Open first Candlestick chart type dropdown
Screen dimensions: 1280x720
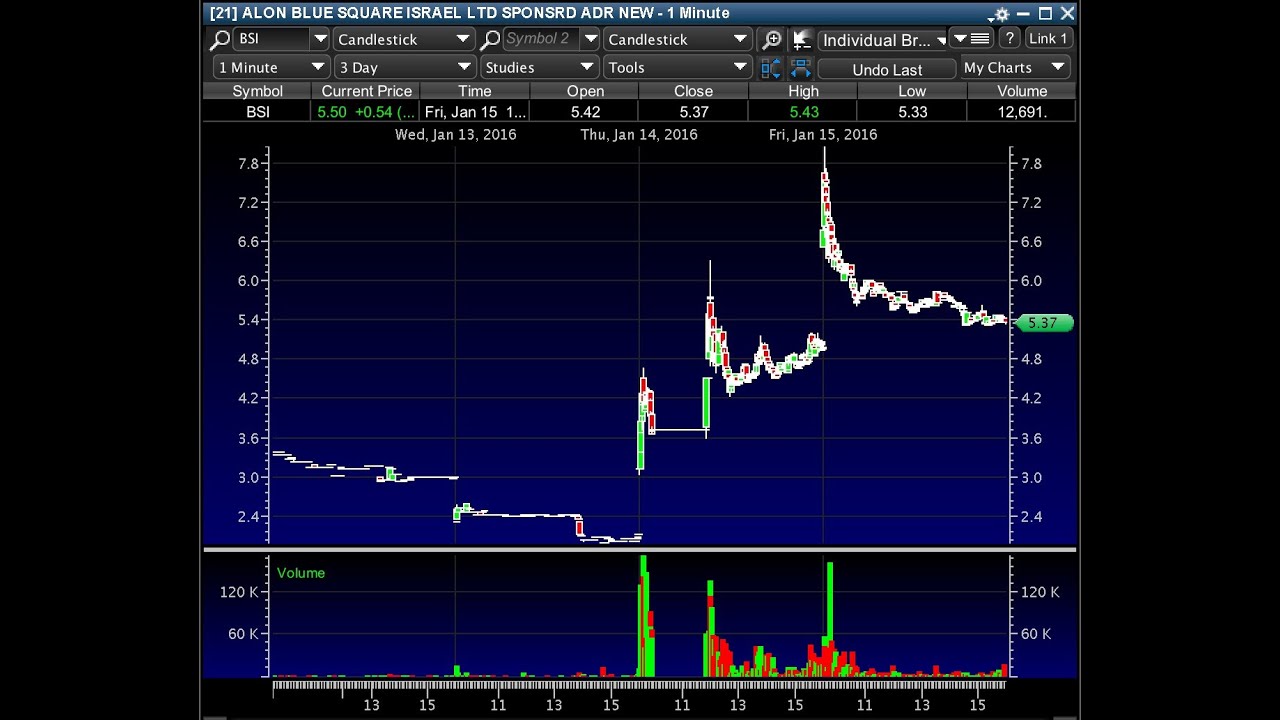(x=403, y=39)
